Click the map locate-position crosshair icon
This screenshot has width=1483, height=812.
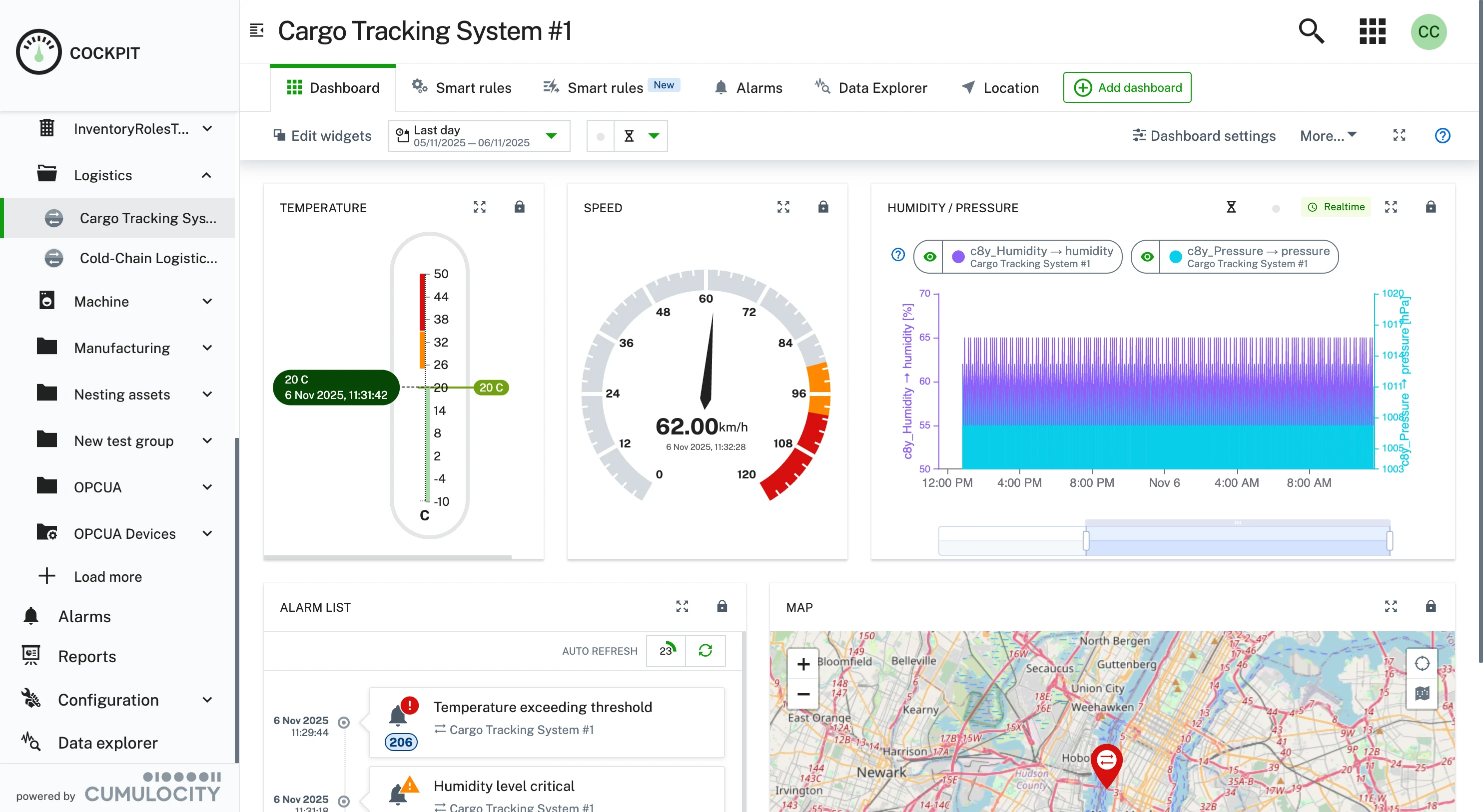point(1422,664)
